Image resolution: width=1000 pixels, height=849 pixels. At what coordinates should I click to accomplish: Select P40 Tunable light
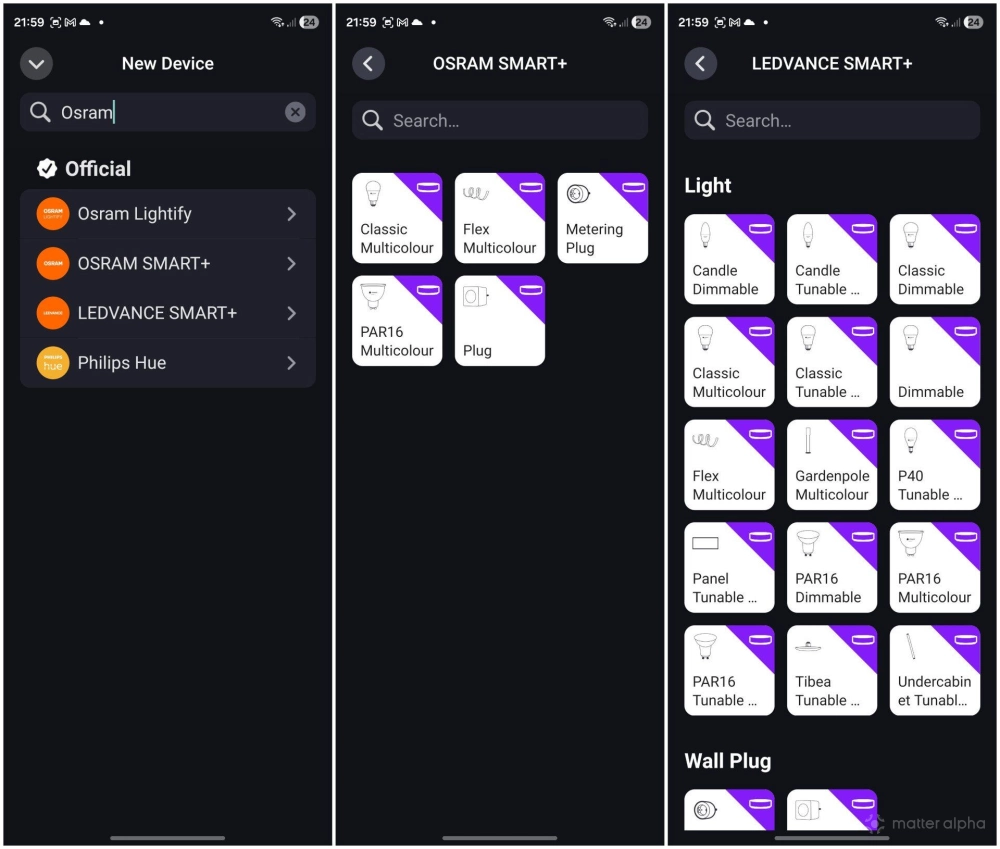[x=935, y=464]
